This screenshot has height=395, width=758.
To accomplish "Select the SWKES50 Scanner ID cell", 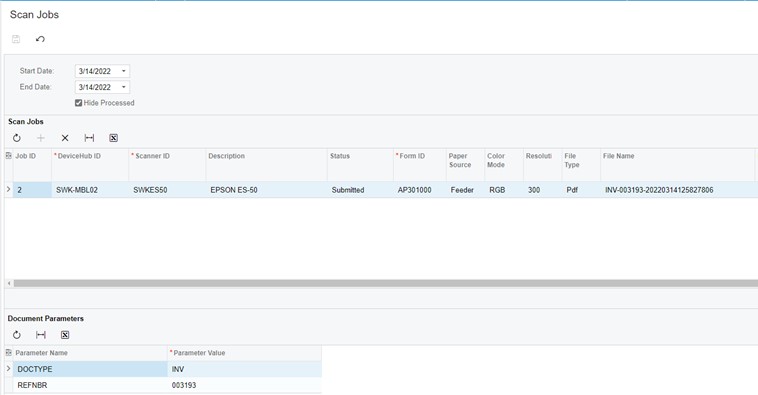I will pos(167,190).
